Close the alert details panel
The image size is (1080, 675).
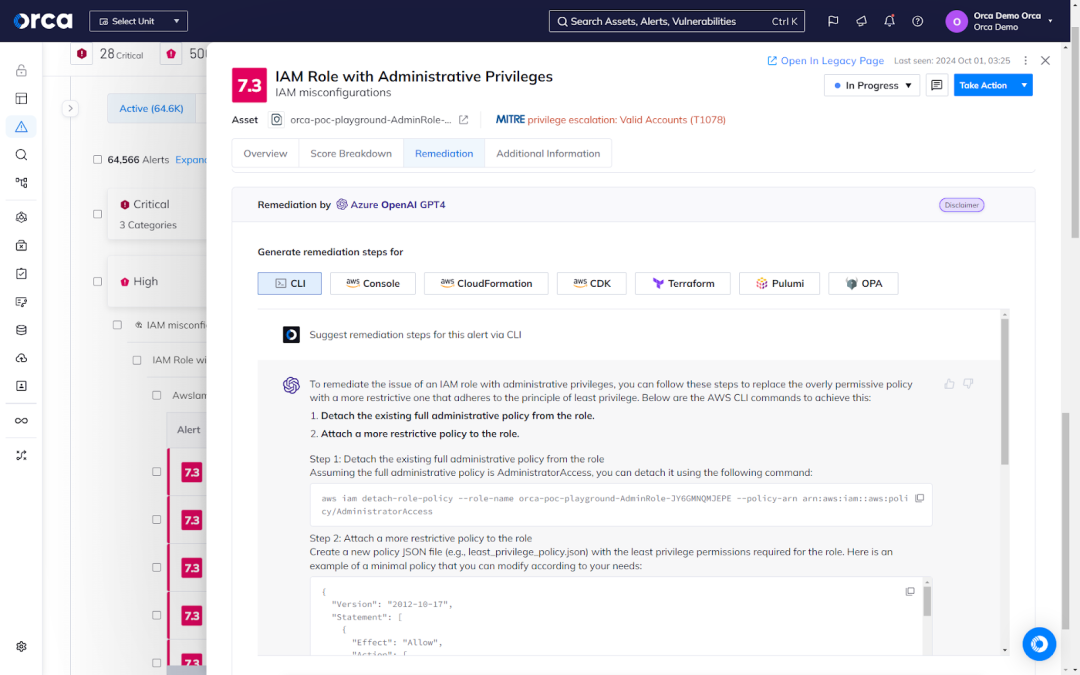point(1046,61)
